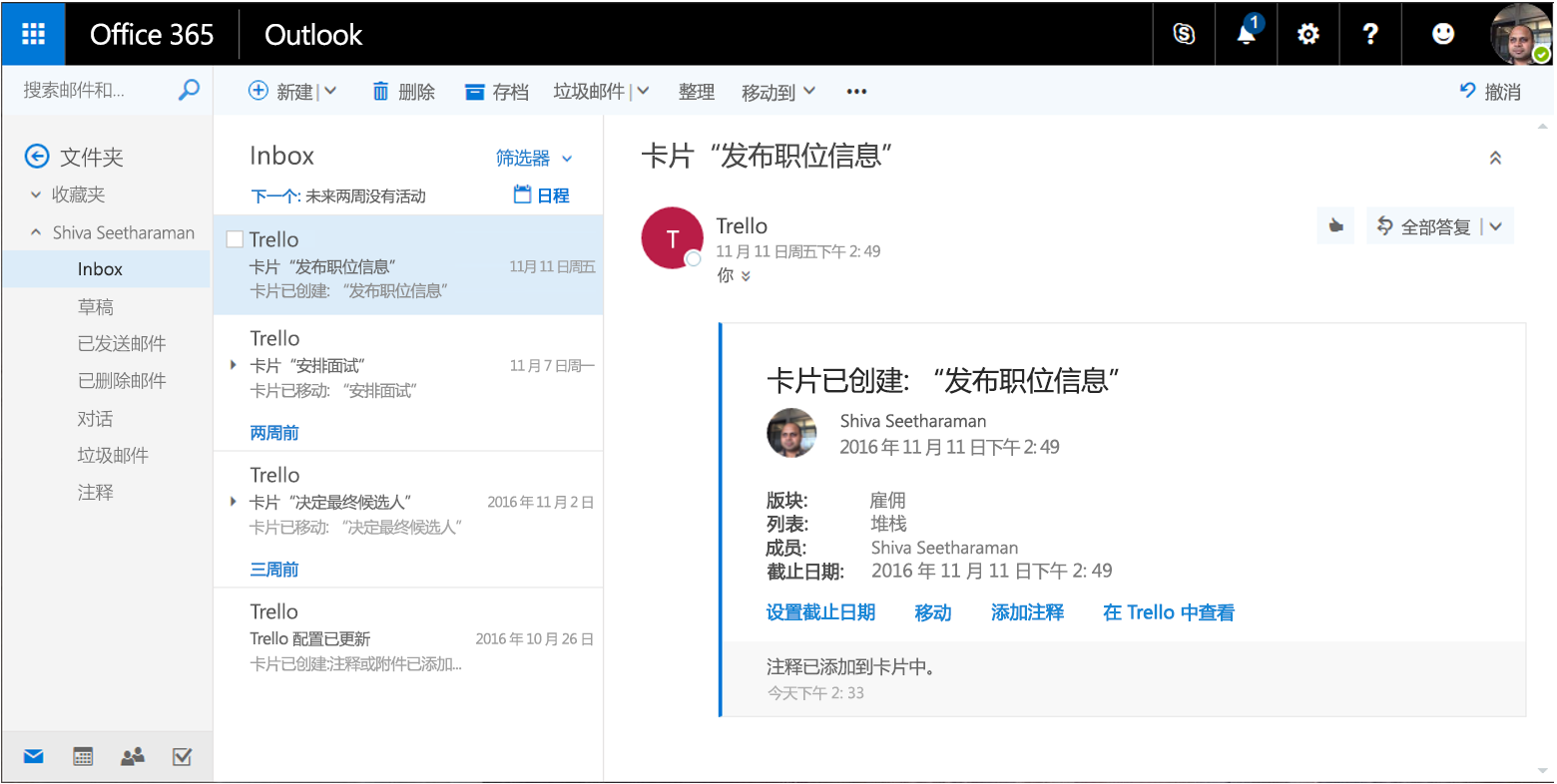Open the account profile photo
The height and width of the screenshot is (784, 1557).
coord(1521,34)
